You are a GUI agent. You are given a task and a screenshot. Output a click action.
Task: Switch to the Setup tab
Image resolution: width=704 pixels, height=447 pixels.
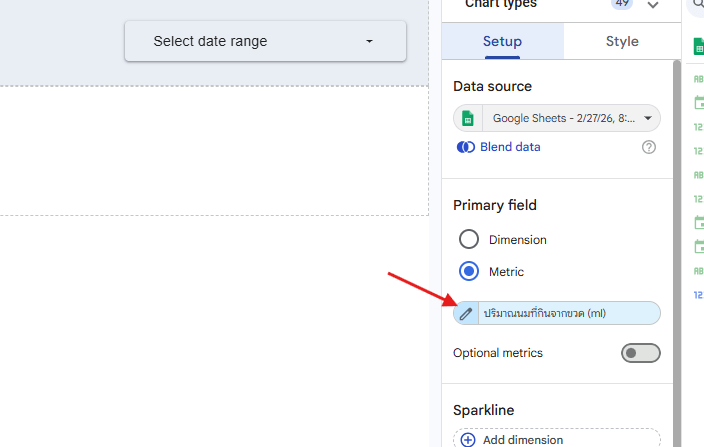502,42
